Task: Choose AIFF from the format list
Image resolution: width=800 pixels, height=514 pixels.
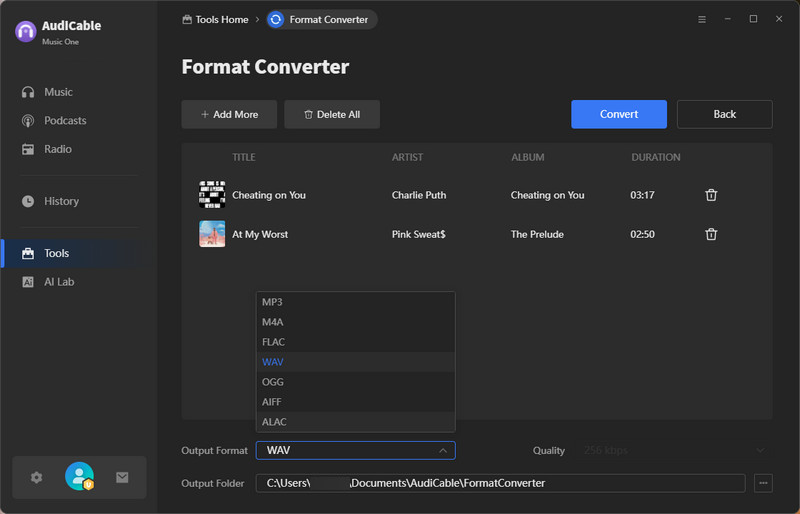Action: [355, 401]
